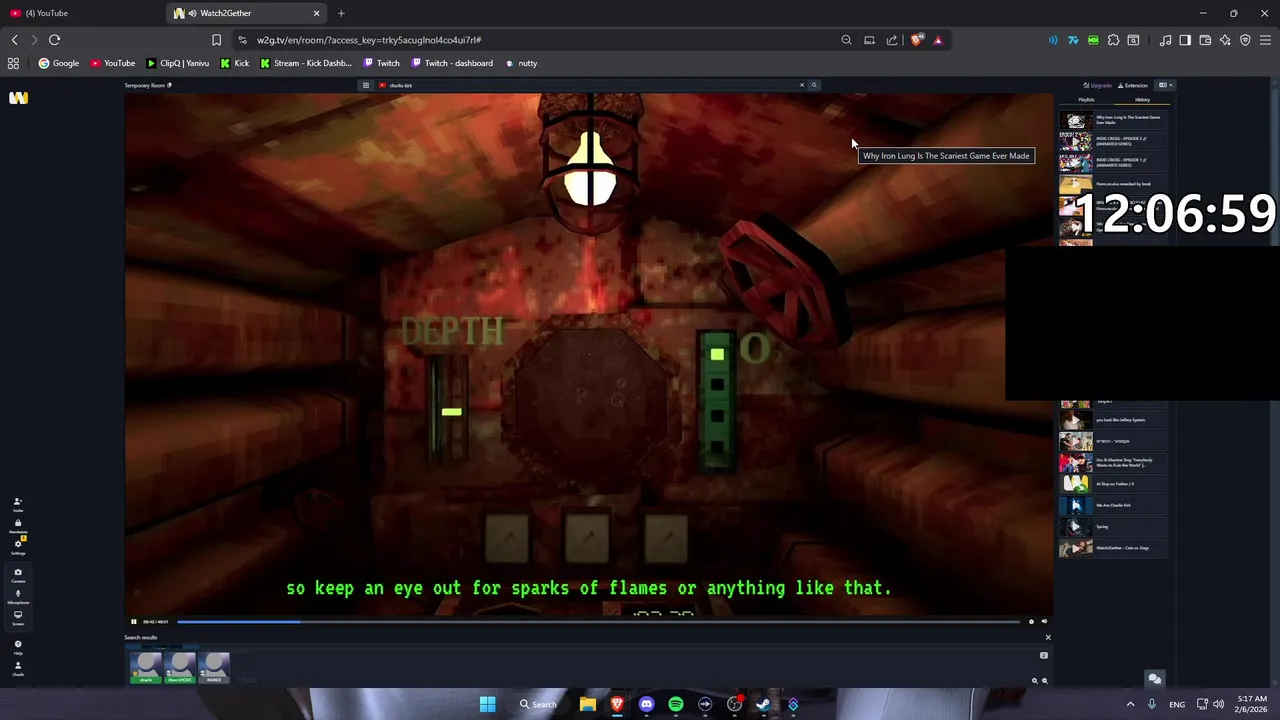The image size is (1280, 720).
Task: Click the Upgrade link
Action: pos(1098,85)
